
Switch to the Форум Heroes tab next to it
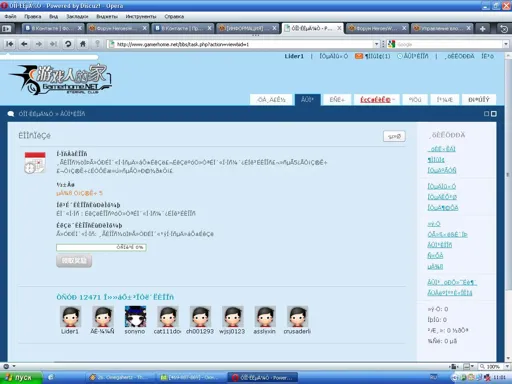117,28
